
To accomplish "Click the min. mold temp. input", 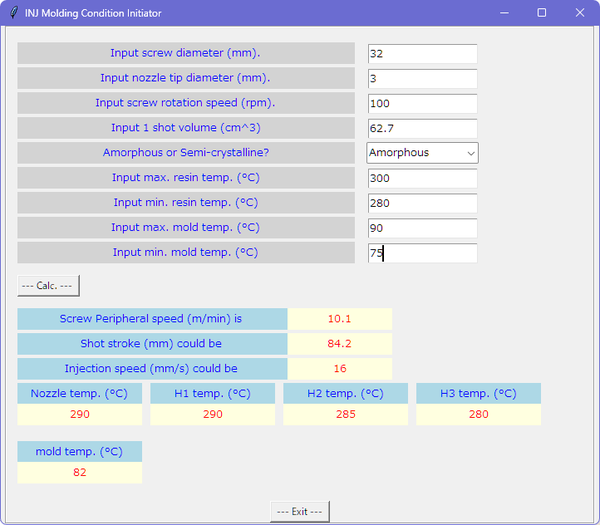I will pos(422,253).
